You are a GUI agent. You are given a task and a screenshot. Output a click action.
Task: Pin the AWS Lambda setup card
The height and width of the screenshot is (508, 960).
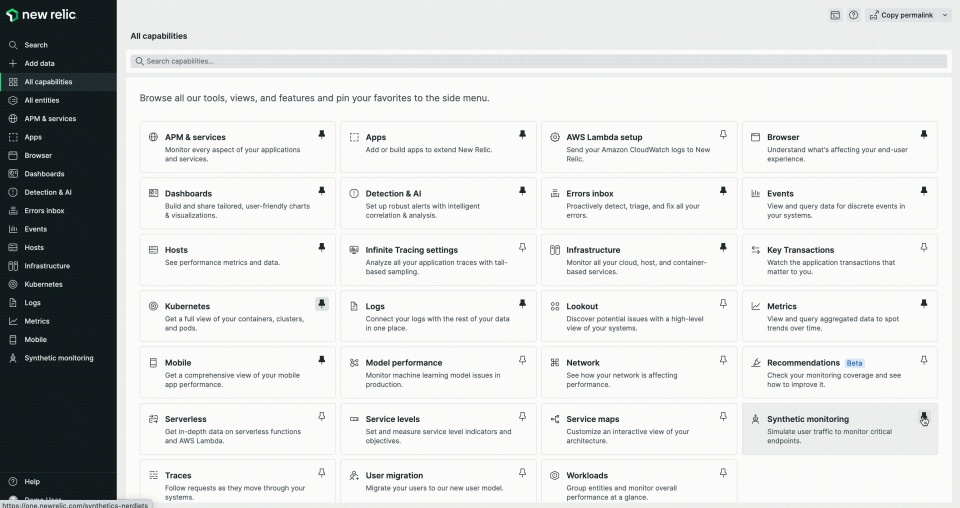pos(723,135)
